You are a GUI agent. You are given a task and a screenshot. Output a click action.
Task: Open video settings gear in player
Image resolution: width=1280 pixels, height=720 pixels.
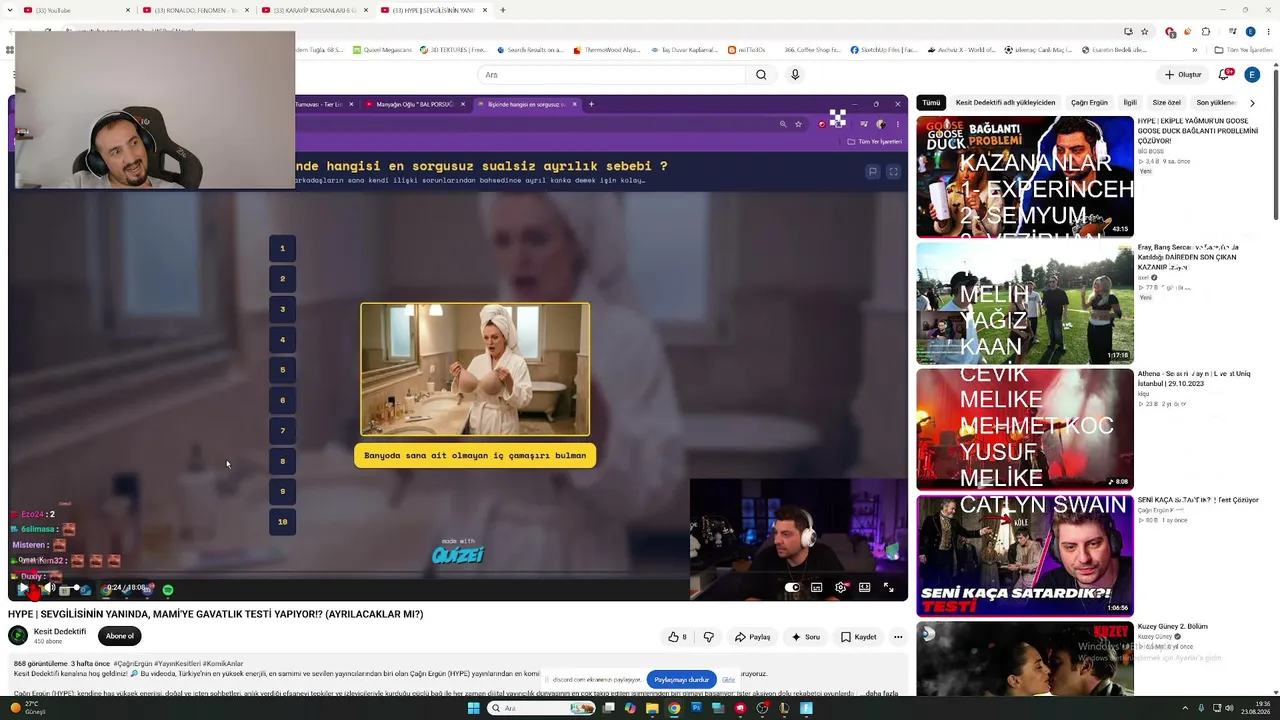point(840,588)
